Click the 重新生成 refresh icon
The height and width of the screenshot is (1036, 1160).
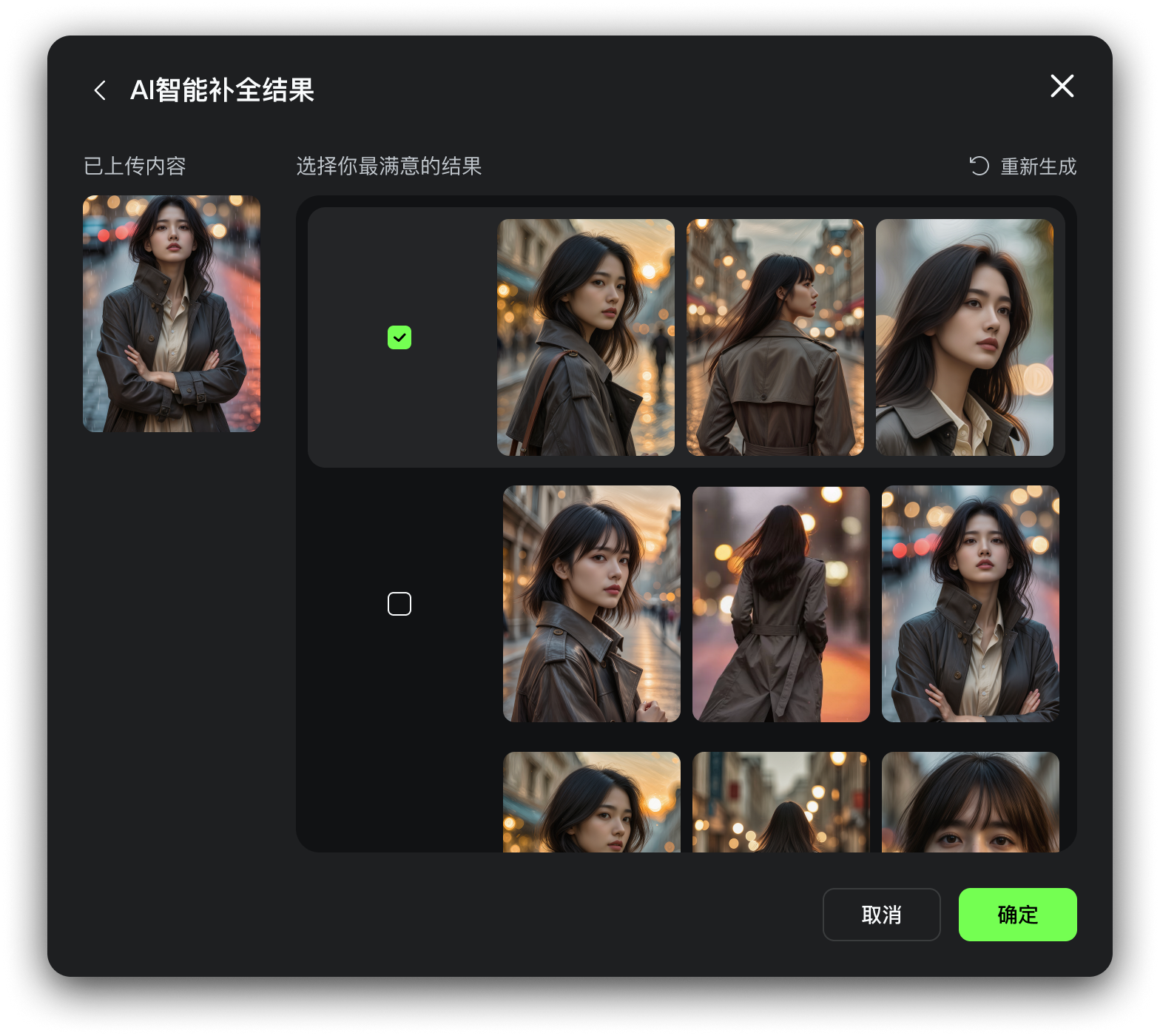(x=979, y=166)
